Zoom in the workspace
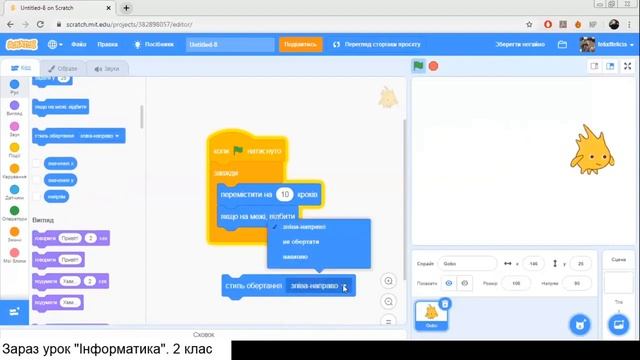640x360 pixels. (x=388, y=281)
